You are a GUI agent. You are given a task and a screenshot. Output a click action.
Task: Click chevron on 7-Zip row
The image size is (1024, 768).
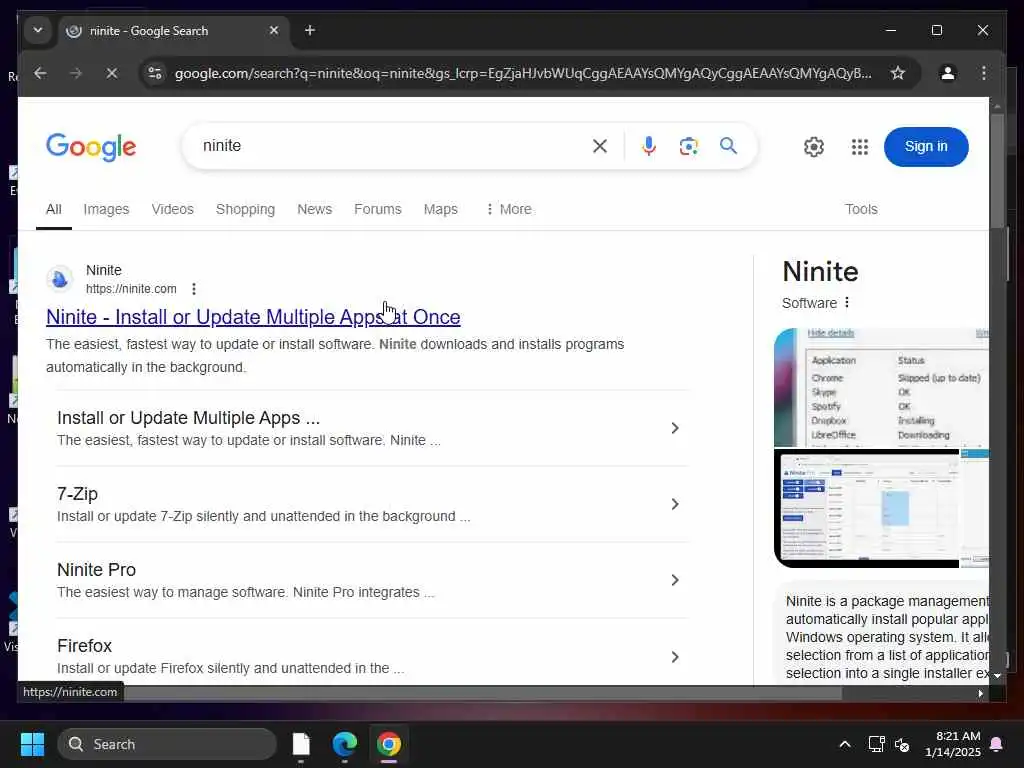point(675,504)
